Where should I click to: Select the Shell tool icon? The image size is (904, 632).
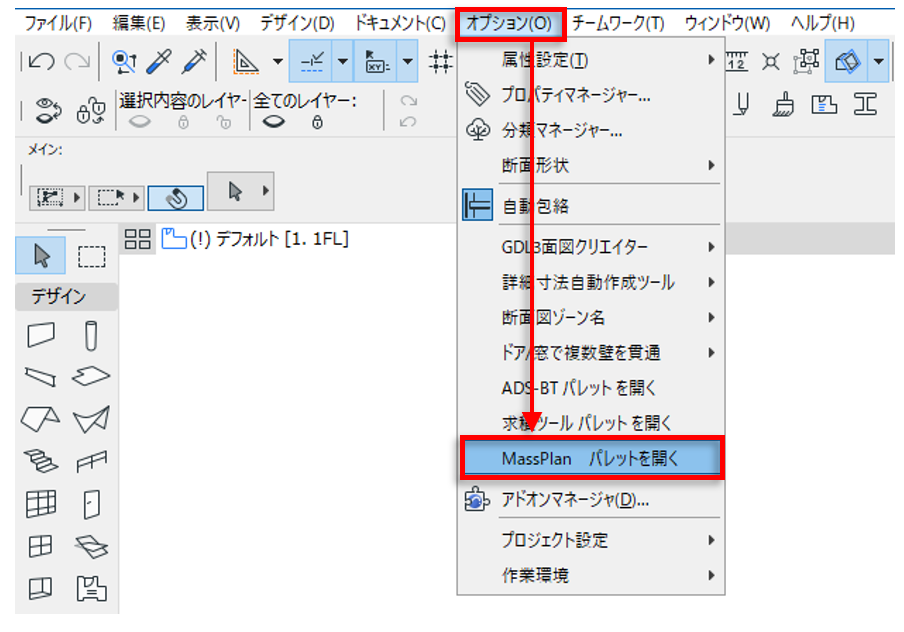92,419
